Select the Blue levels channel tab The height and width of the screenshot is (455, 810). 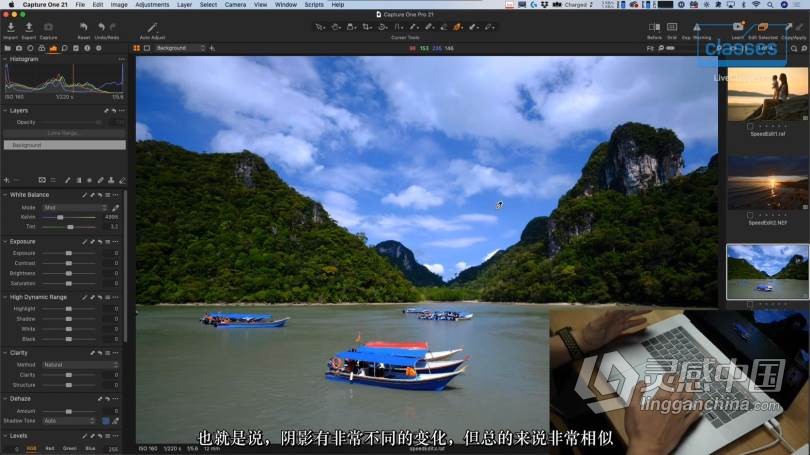click(x=90, y=449)
